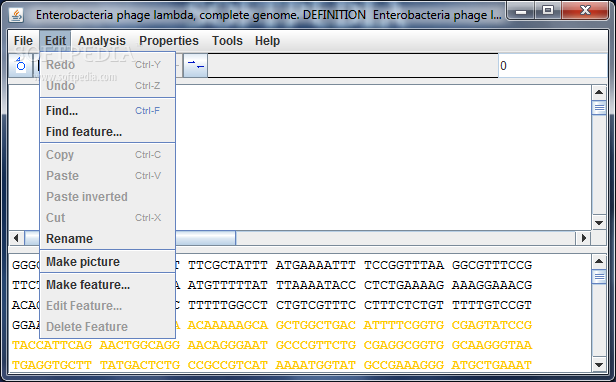The height and width of the screenshot is (382, 616).
Task: Click the long gray toolbar input field
Action: tap(353, 66)
